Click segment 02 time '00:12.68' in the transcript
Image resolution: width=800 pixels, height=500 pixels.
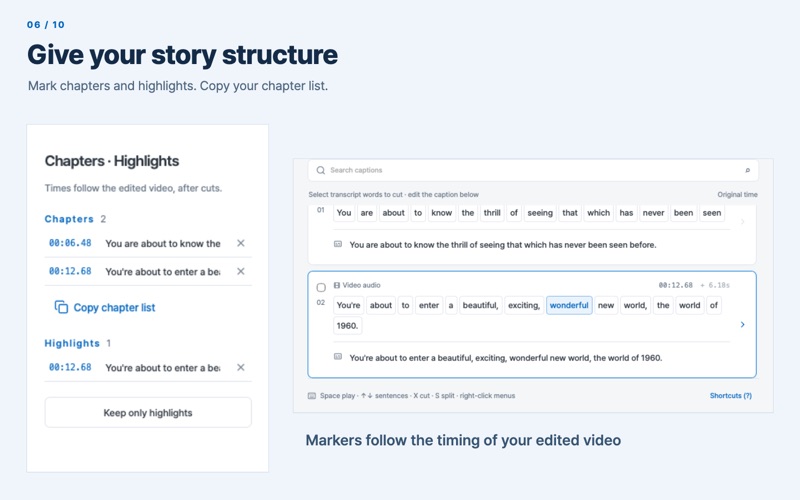(676, 285)
